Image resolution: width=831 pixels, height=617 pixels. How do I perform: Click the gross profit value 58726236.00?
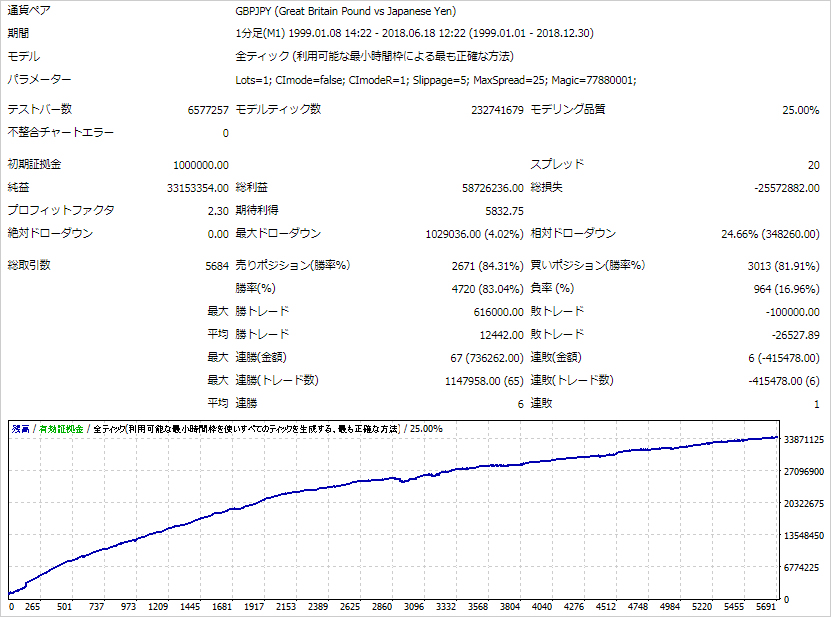(x=492, y=188)
